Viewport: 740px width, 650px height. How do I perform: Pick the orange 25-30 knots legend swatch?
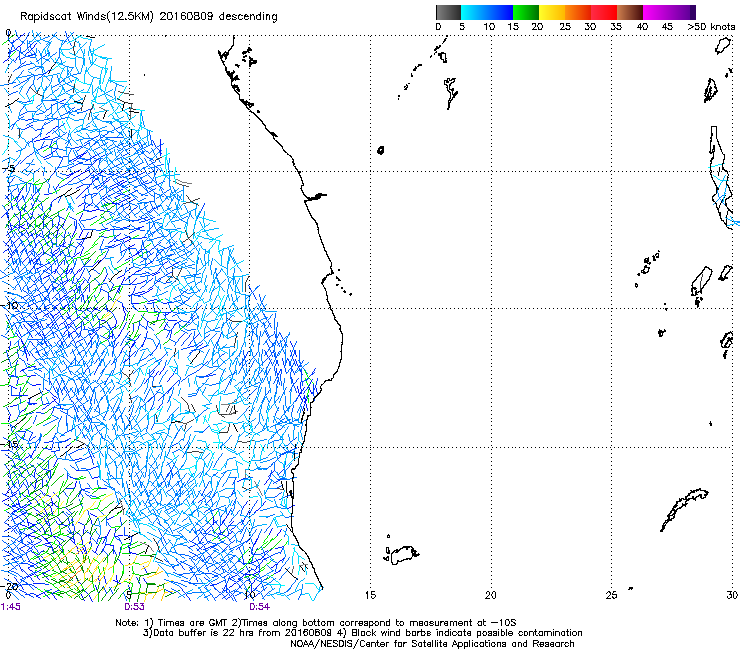578,12
